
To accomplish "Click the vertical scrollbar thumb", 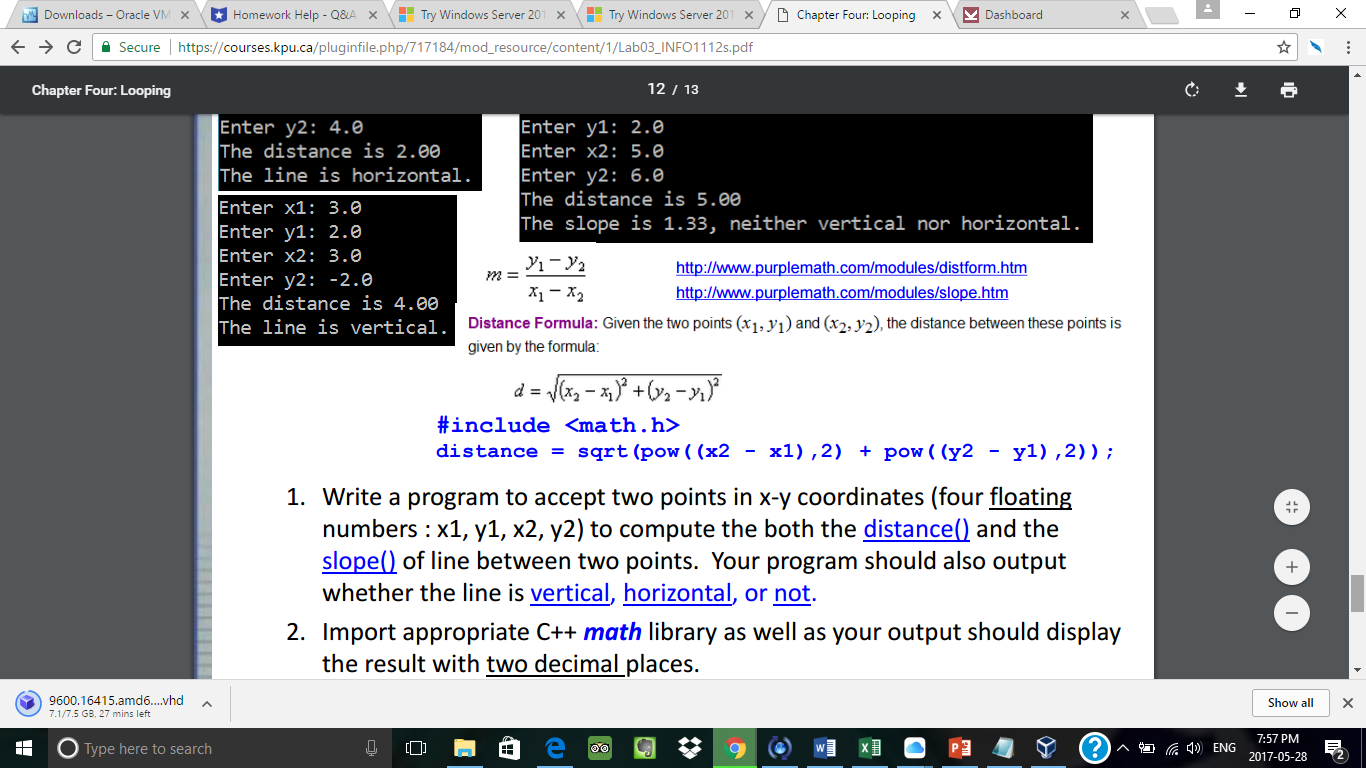I will click(x=1357, y=593).
